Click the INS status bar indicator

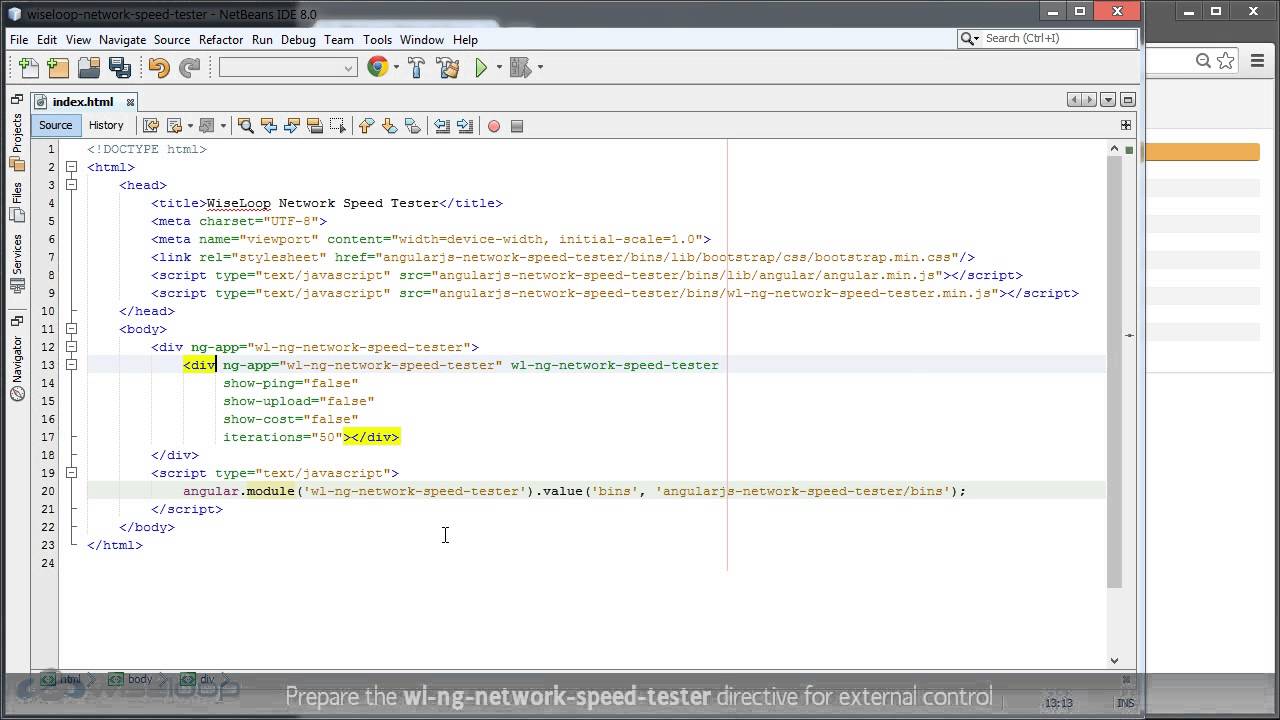coord(1125,703)
